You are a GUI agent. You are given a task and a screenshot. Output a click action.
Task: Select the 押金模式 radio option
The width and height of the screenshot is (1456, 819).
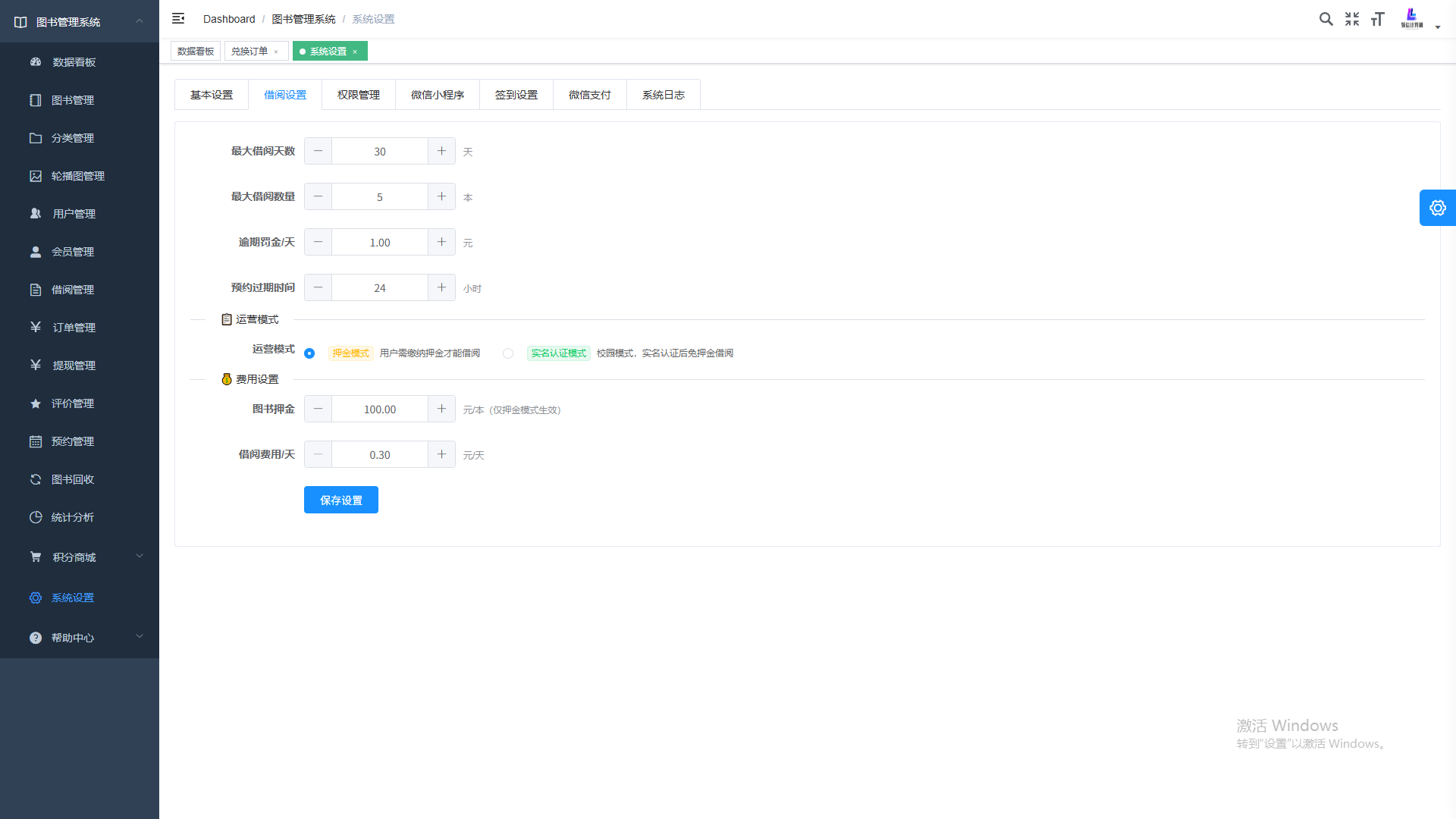point(309,353)
